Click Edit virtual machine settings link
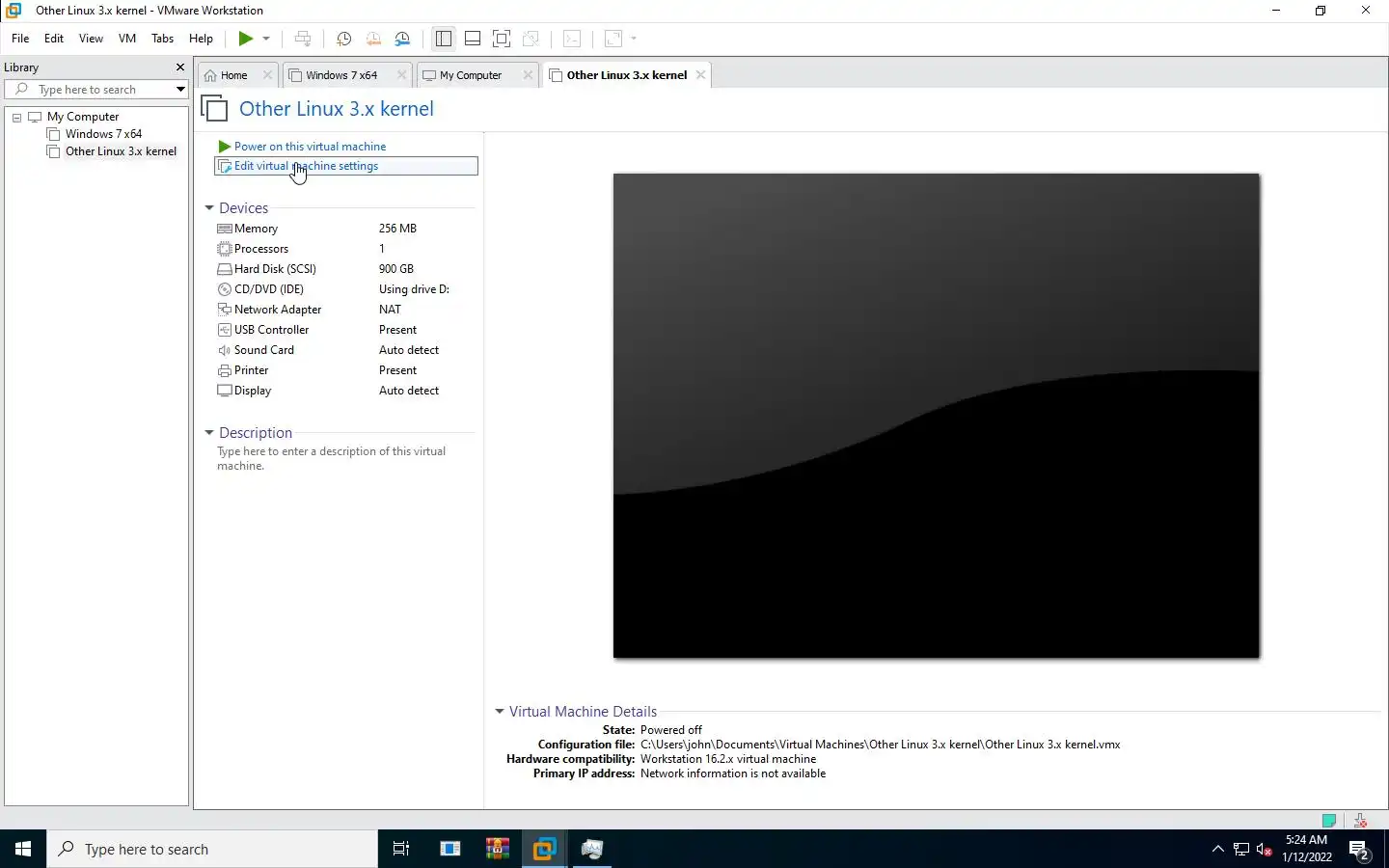The height and width of the screenshot is (868, 1389). [306, 166]
